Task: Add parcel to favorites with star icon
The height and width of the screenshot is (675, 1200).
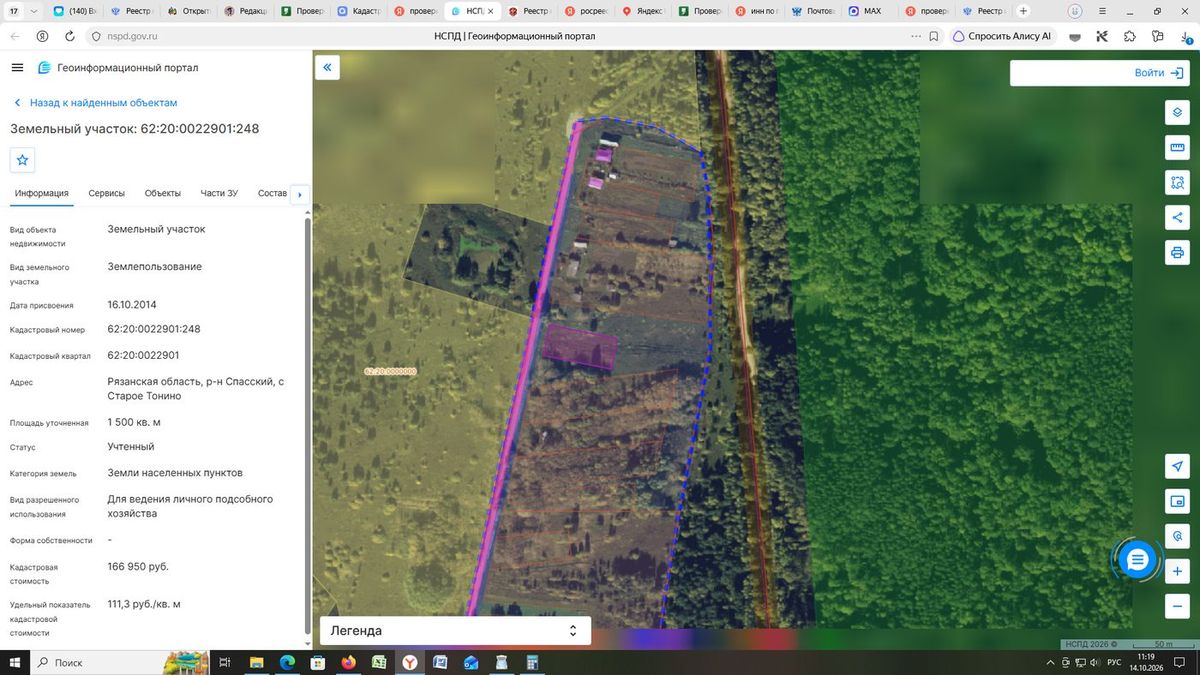Action: tap(22, 160)
